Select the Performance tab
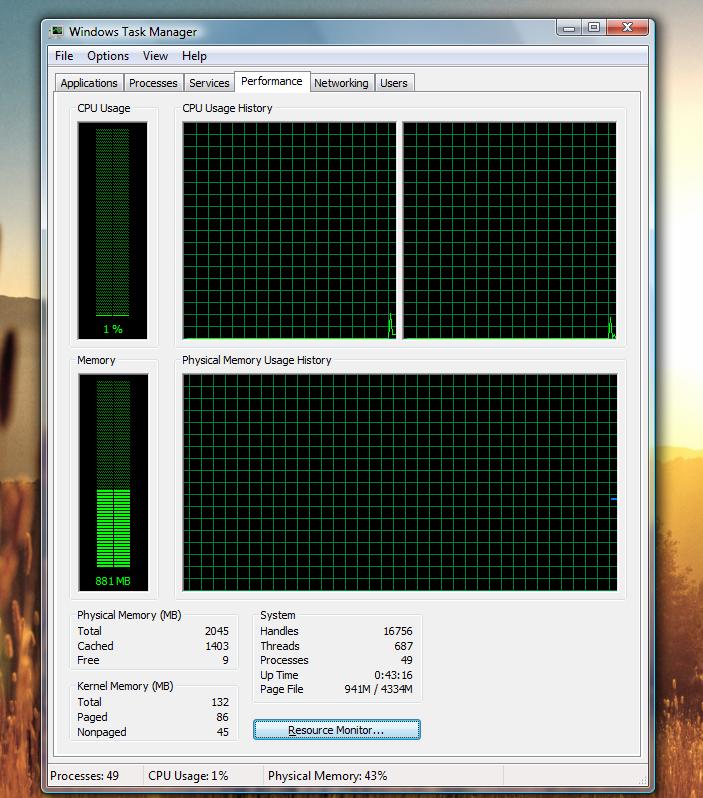Image resolution: width=703 pixels, height=798 pixels. (272, 81)
